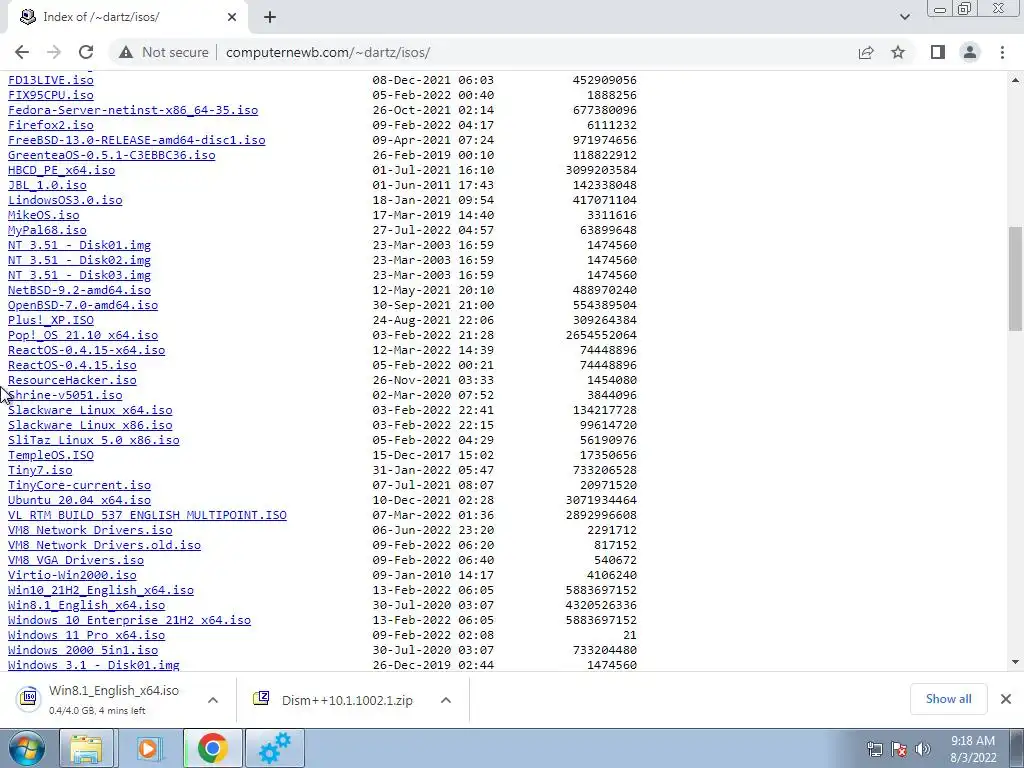This screenshot has width=1024, height=768.
Task: Open the clock showing 9:18 AM
Action: [973, 748]
